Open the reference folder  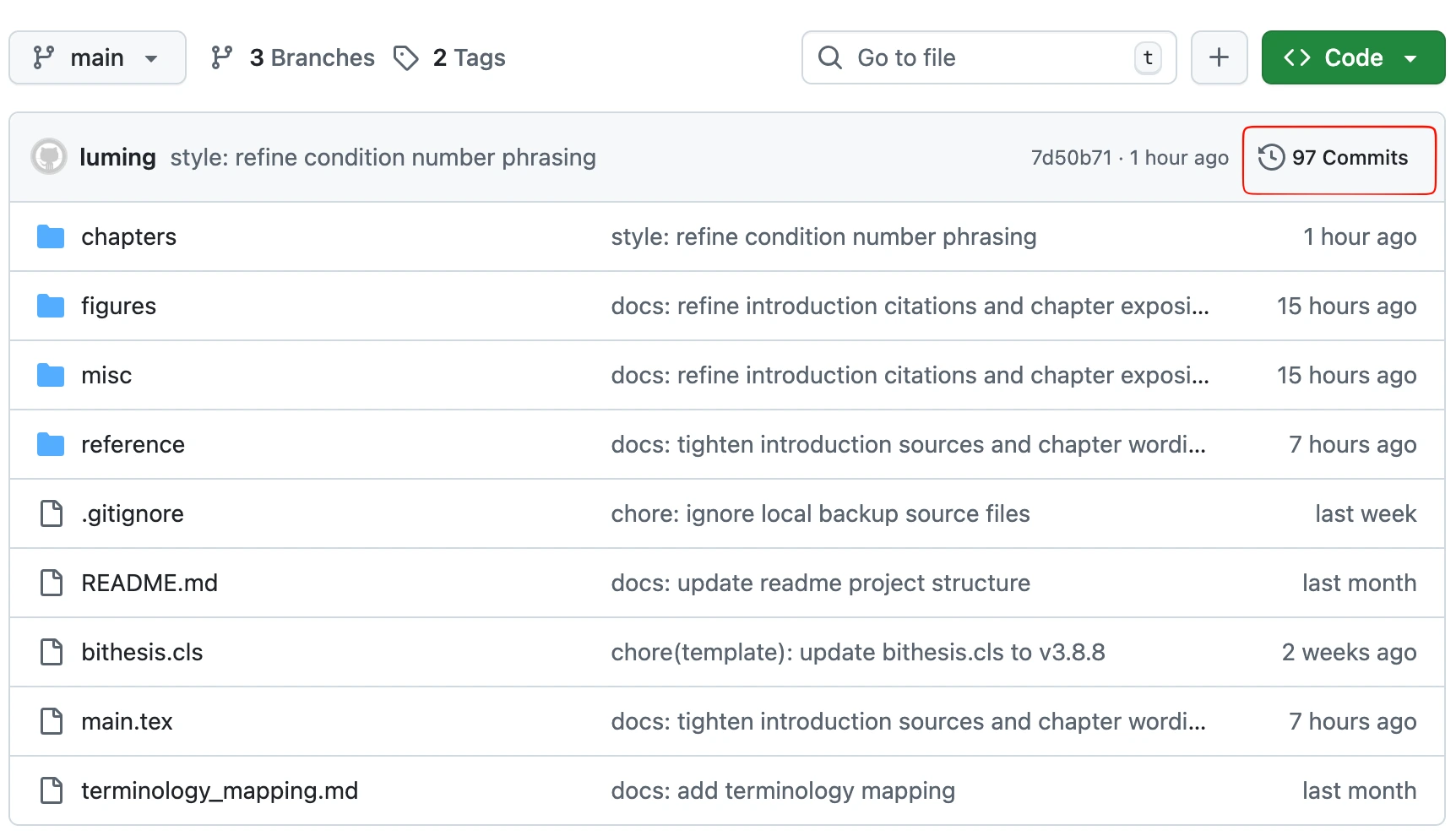(133, 444)
